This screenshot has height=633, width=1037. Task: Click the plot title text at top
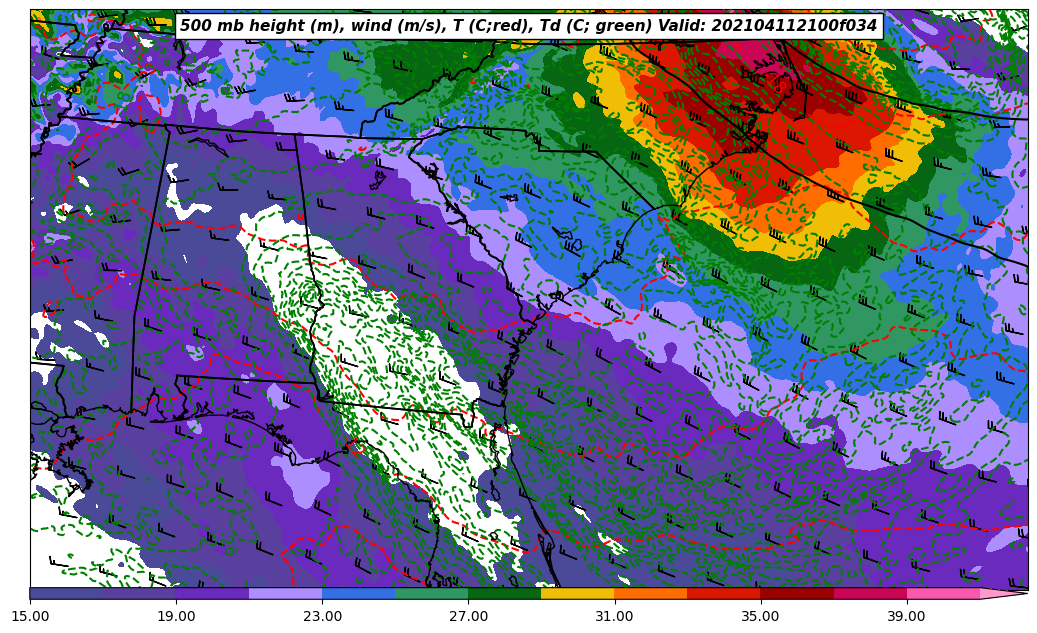(x=528, y=26)
